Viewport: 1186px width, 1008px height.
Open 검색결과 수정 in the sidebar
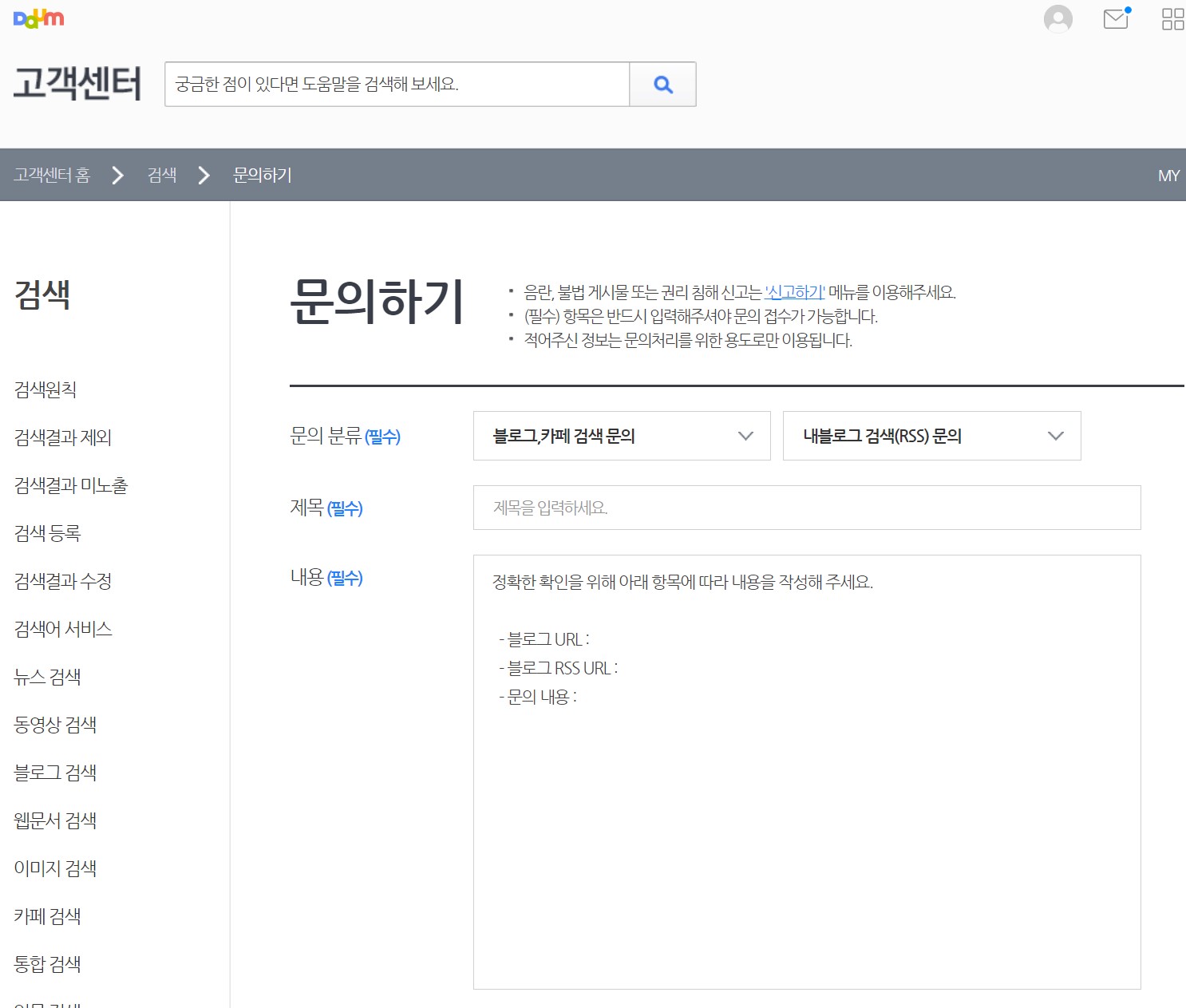click(63, 581)
